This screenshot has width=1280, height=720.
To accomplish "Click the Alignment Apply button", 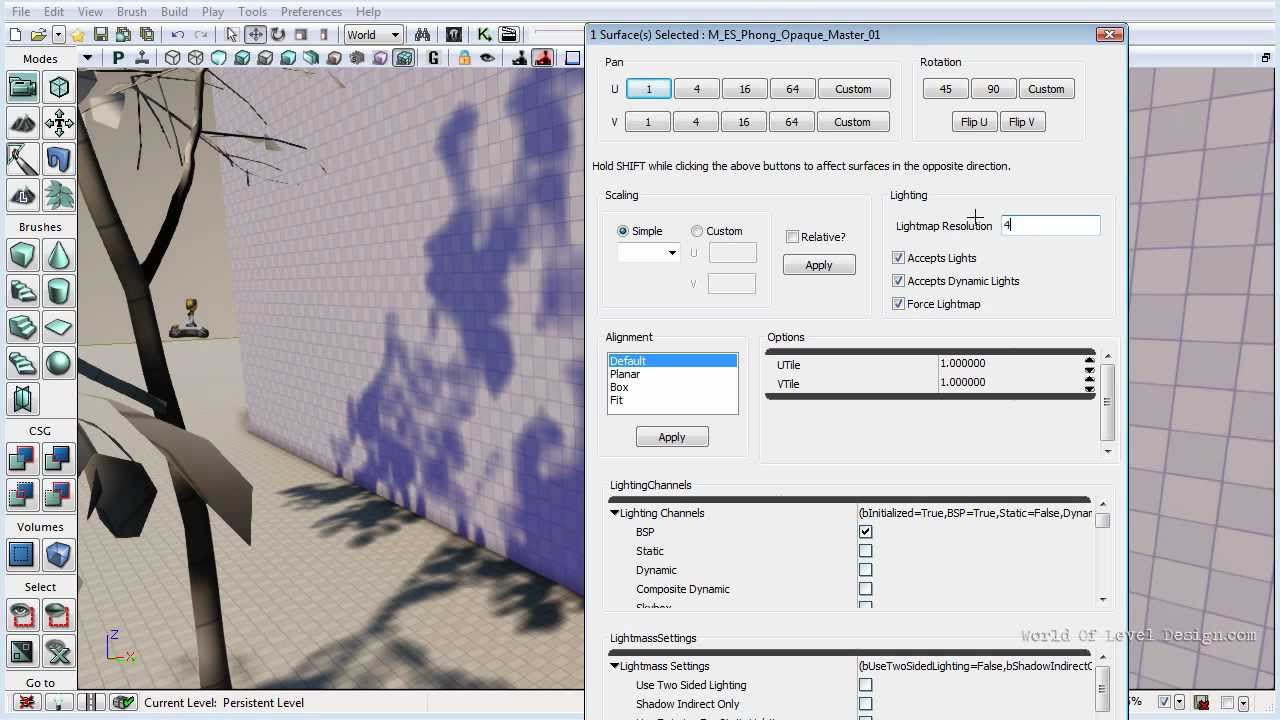I will 672,437.
